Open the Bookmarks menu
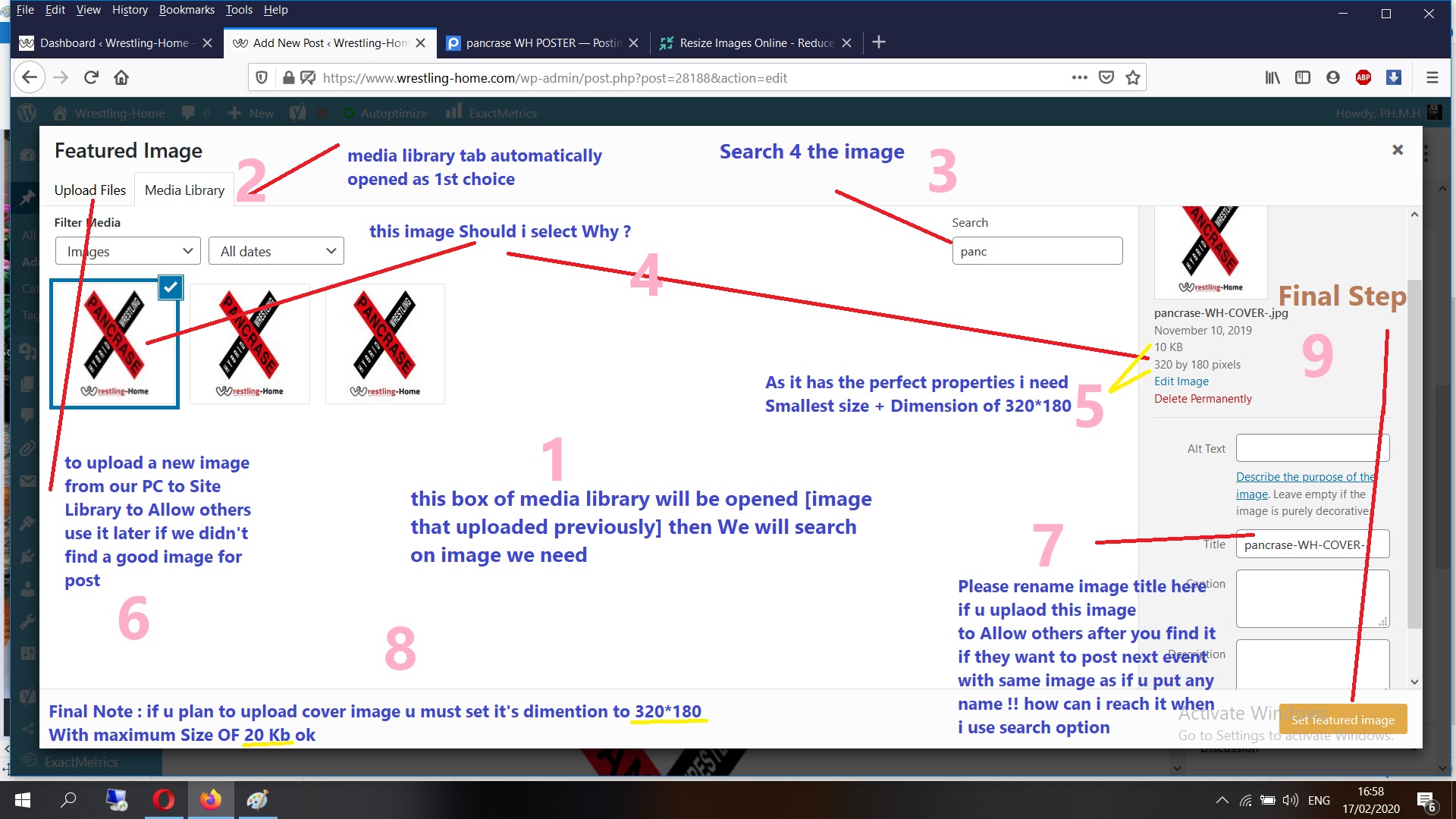This screenshot has height=819, width=1456. click(x=187, y=10)
